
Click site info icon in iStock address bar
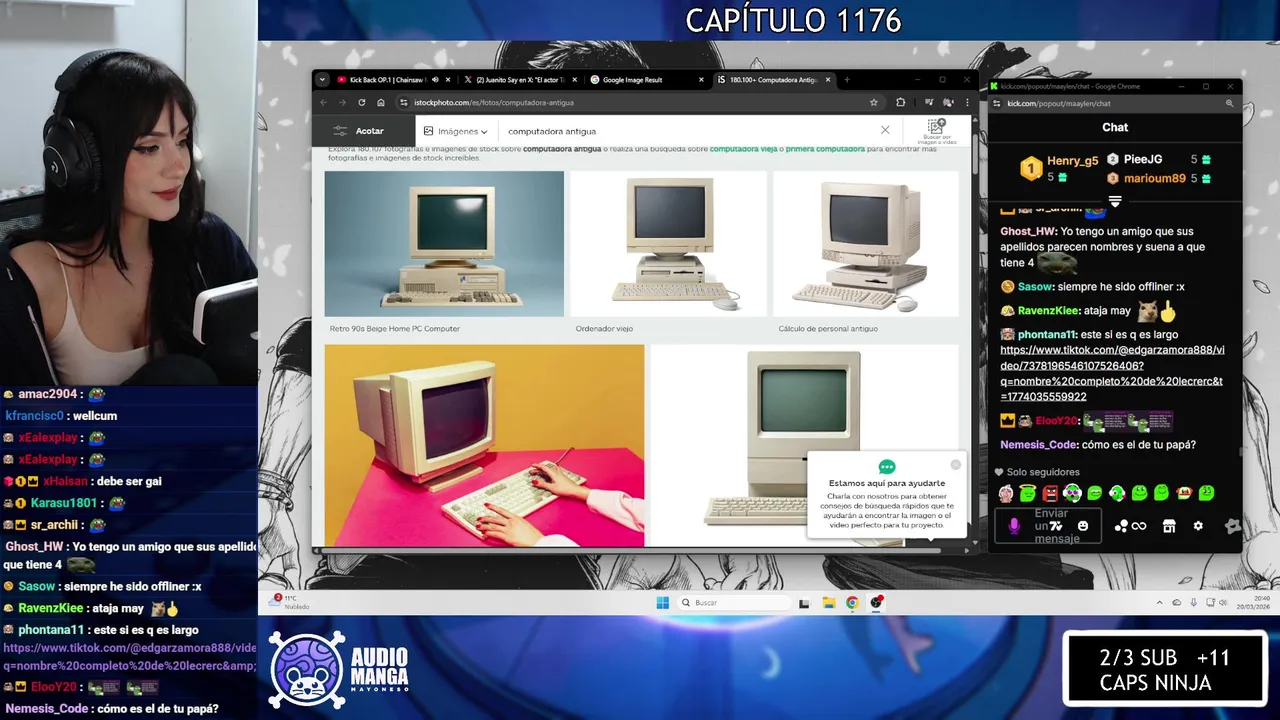coord(404,102)
